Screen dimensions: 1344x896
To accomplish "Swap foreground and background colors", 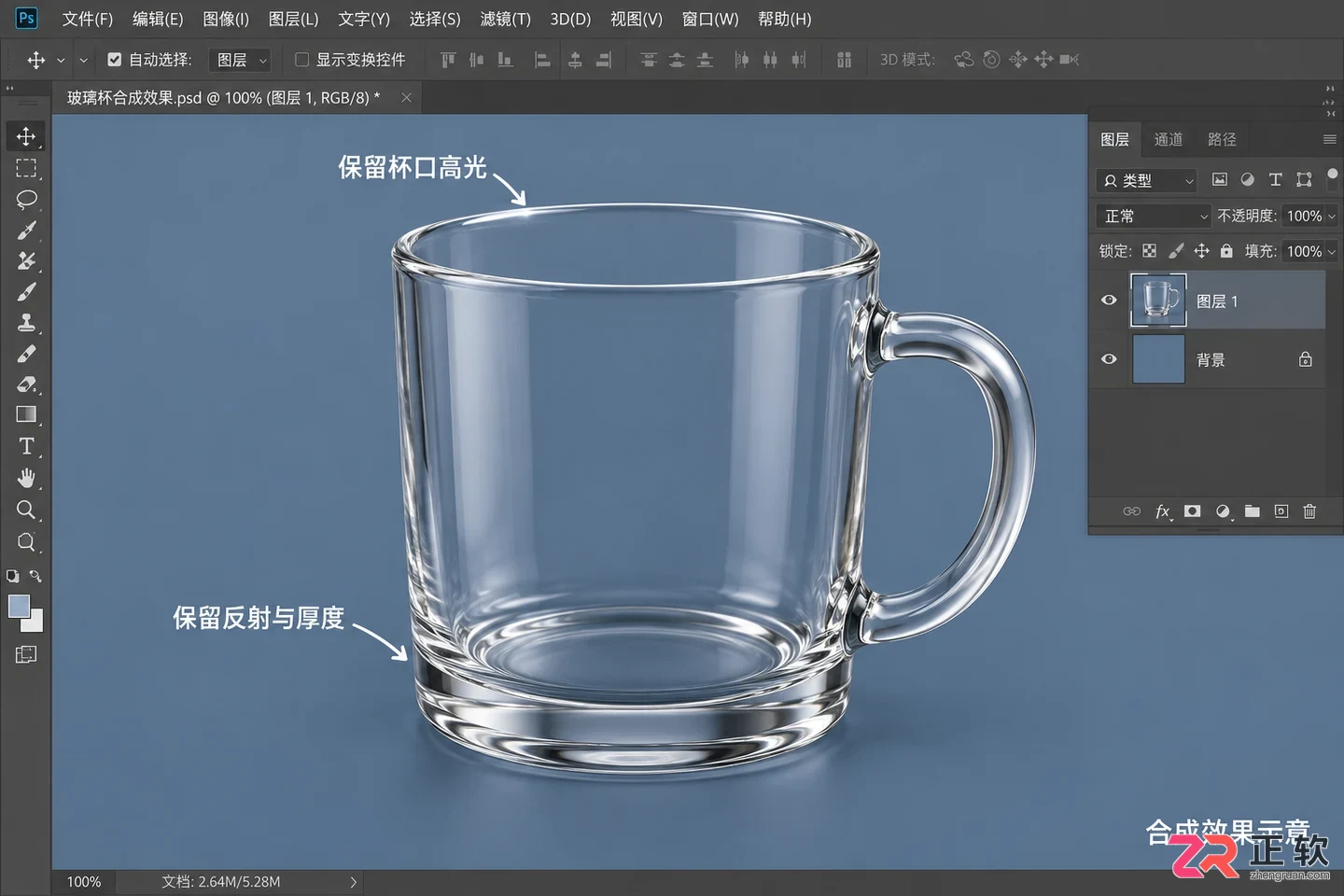I will click(35, 577).
